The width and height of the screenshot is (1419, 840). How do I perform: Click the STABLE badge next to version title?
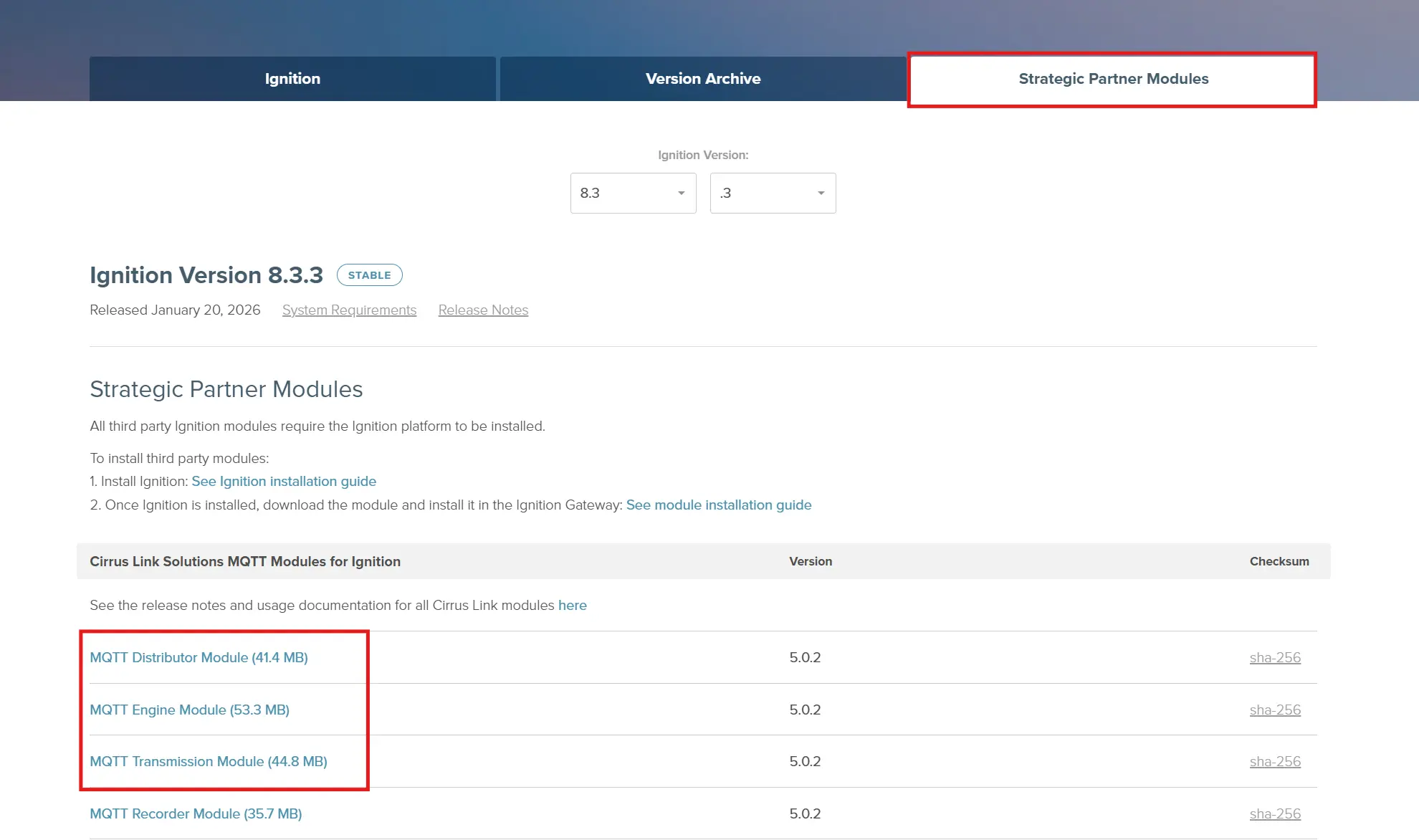coord(370,275)
